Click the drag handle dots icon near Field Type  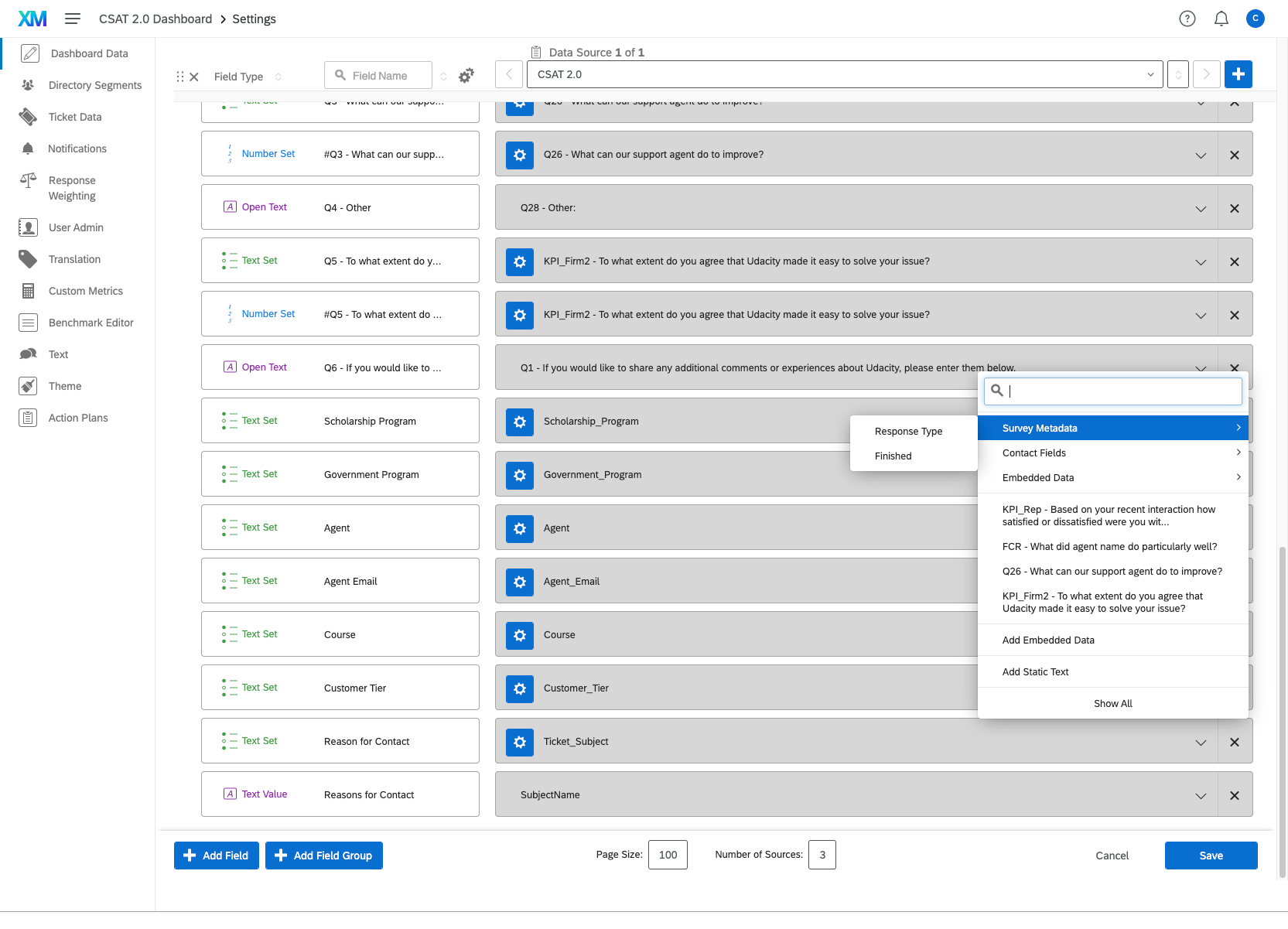point(180,77)
